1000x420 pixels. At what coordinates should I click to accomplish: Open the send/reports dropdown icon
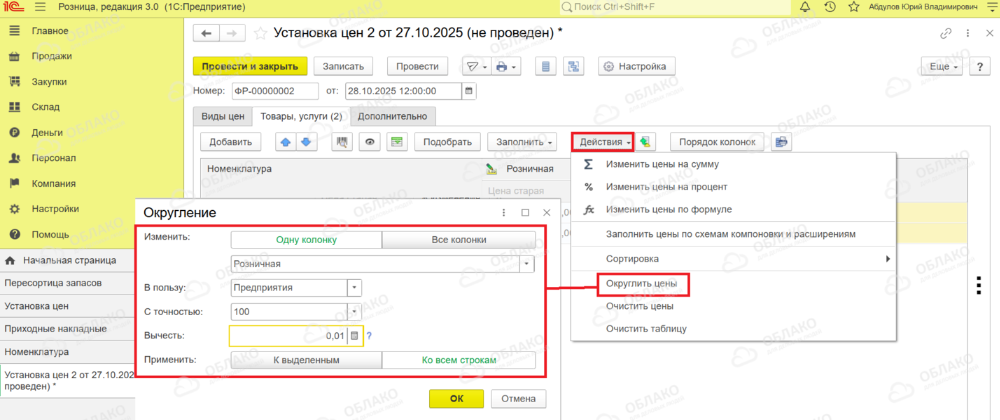point(476,66)
